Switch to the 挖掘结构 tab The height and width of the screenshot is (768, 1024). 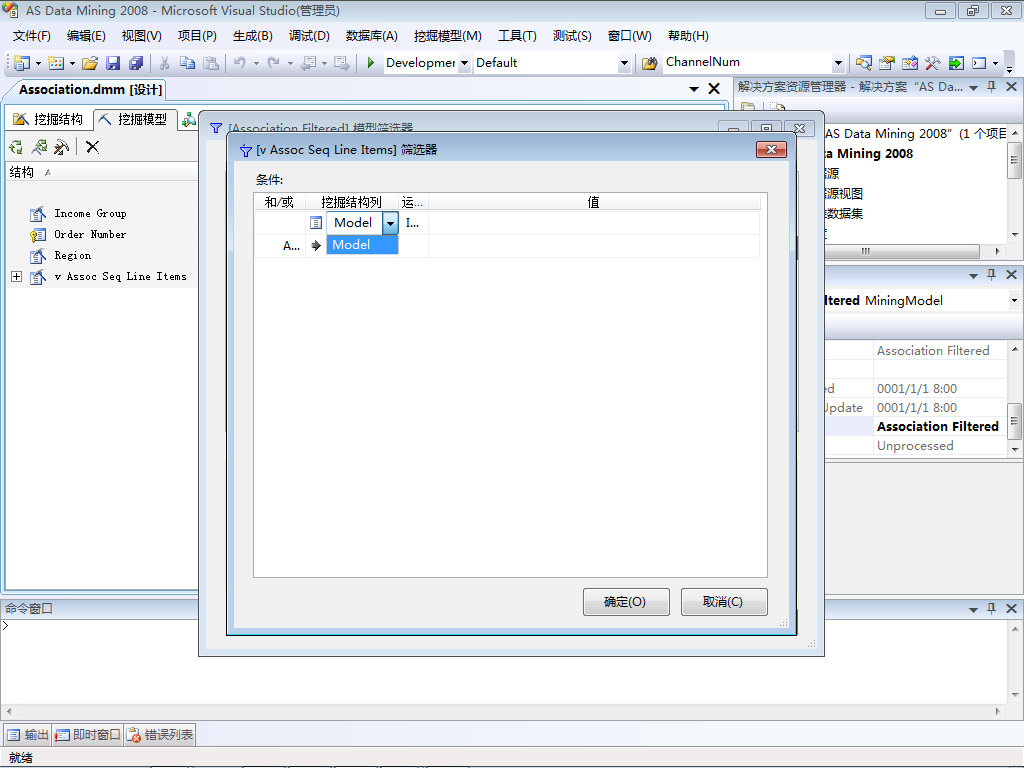[48, 119]
